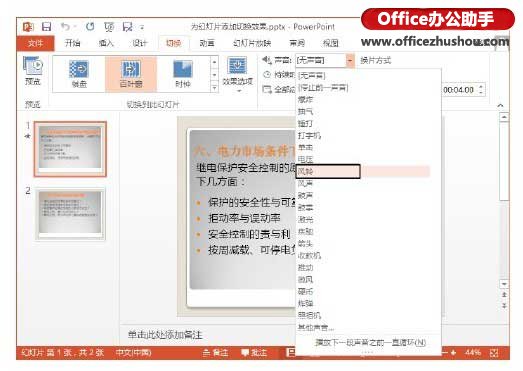Select slide 2 thumbnail in the panel
The width and height of the screenshot is (523, 371).
[x=70, y=214]
